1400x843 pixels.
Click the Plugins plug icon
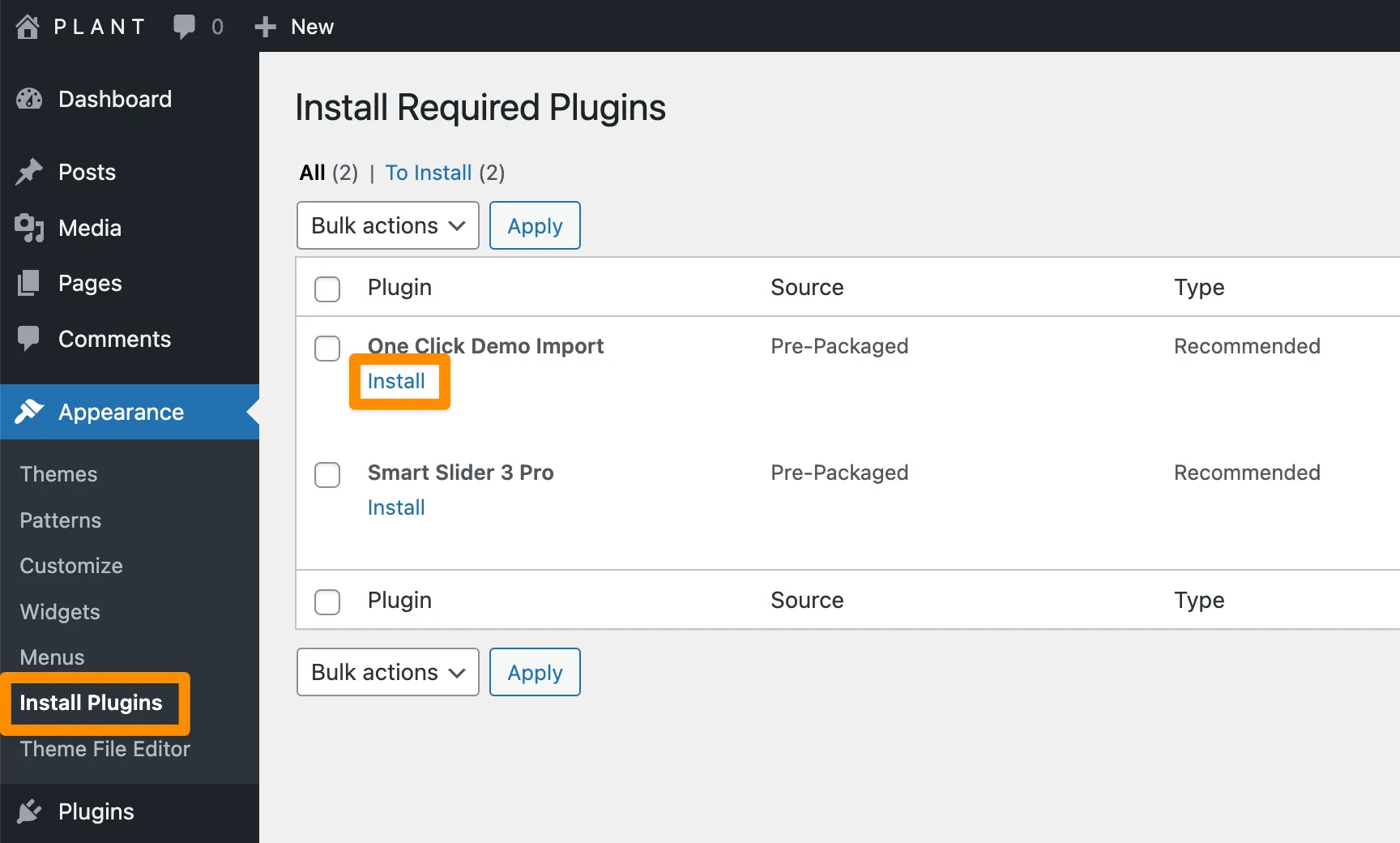pyautogui.click(x=29, y=811)
